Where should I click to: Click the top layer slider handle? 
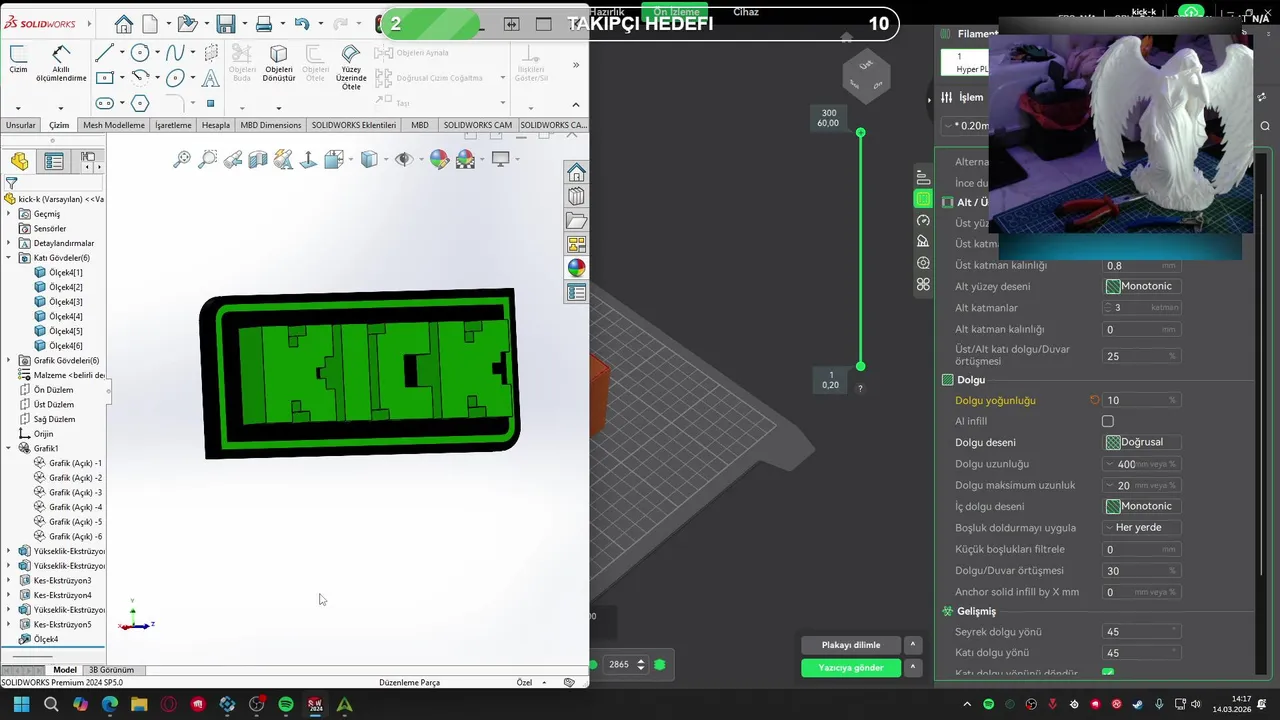pyautogui.click(x=860, y=132)
